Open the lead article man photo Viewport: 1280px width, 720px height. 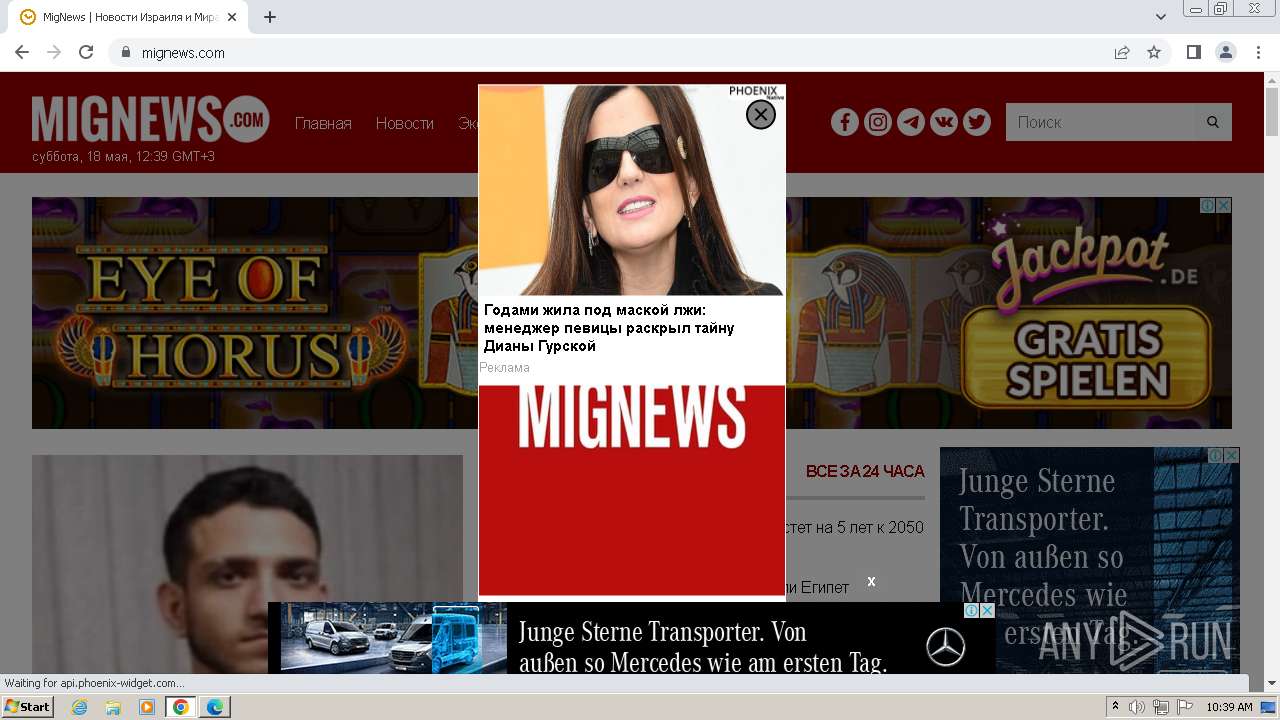pos(247,564)
